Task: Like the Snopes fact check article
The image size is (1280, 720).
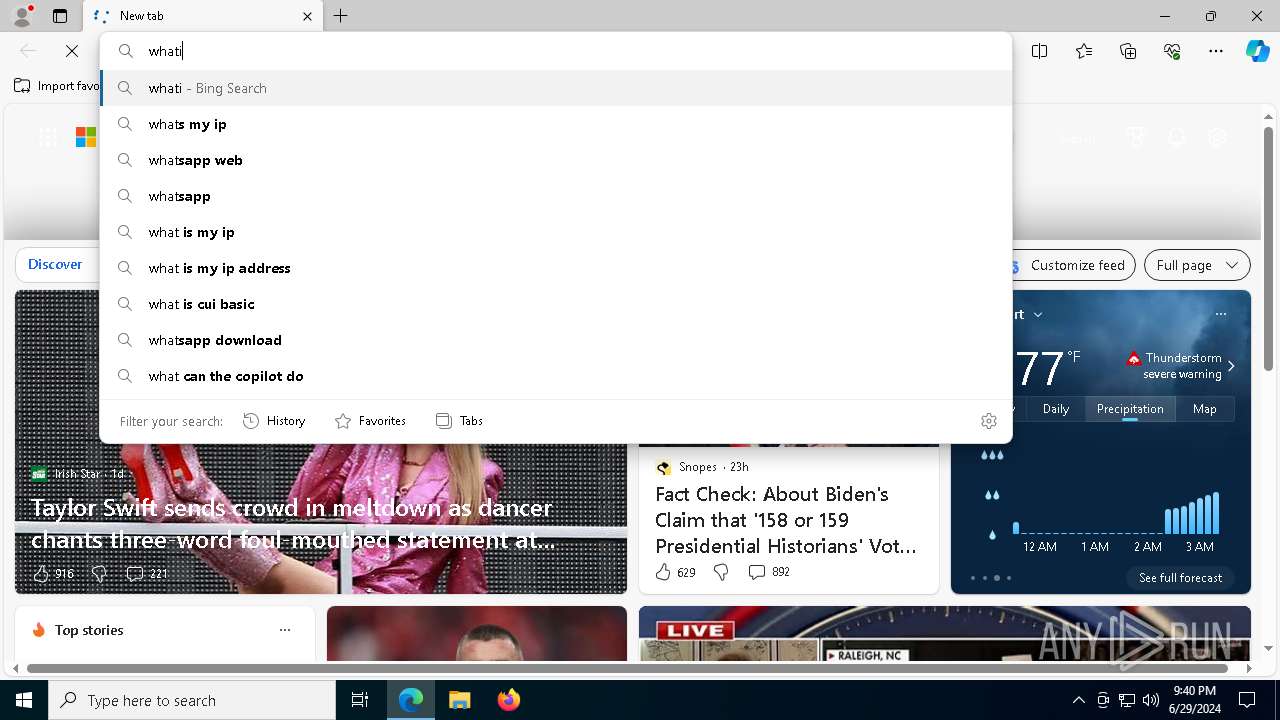Action: 675,572
